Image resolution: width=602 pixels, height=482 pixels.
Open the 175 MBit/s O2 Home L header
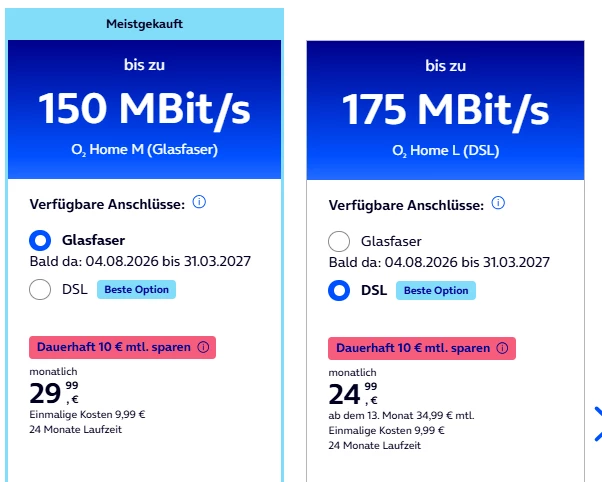[445, 110]
